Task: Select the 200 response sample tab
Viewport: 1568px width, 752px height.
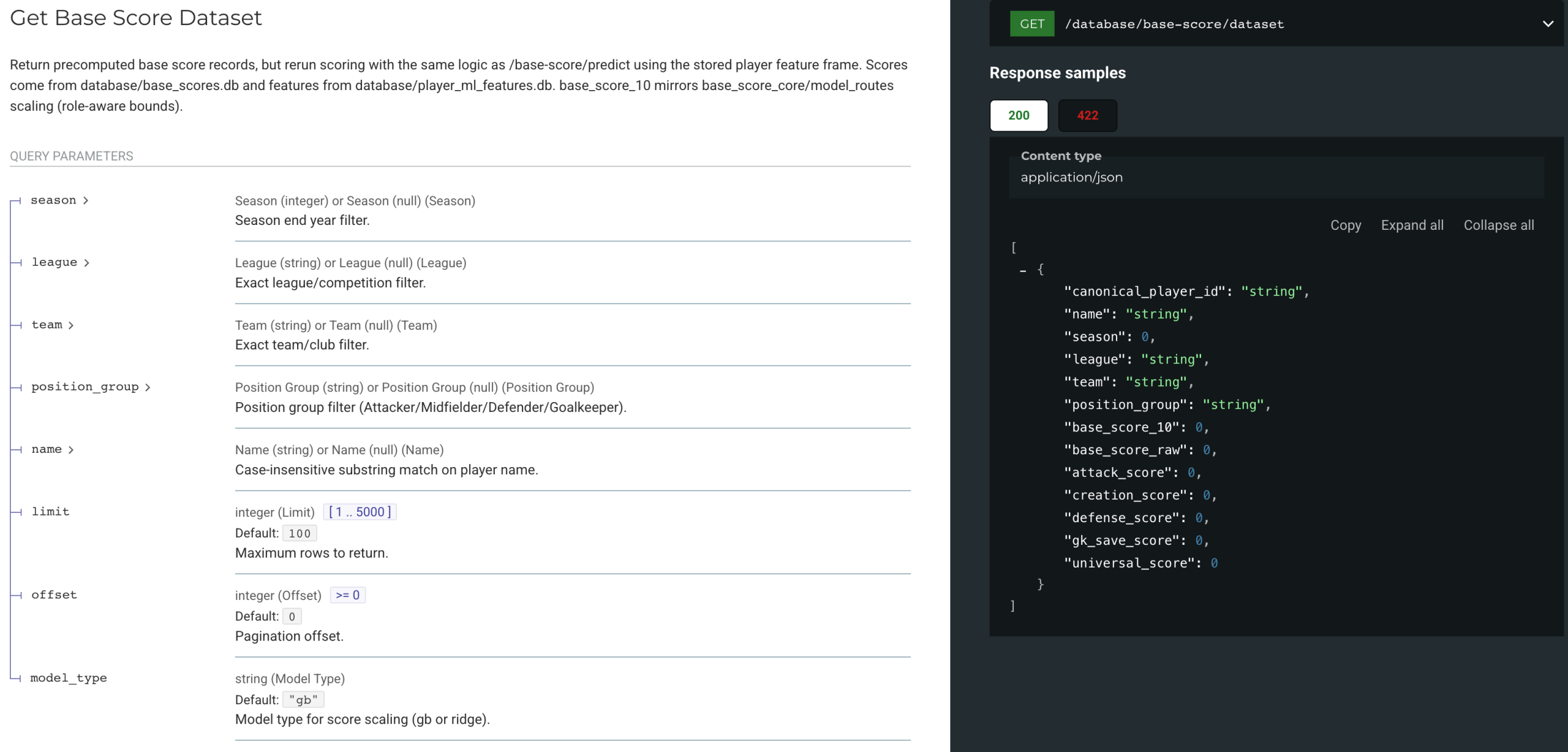Action: [x=1018, y=115]
